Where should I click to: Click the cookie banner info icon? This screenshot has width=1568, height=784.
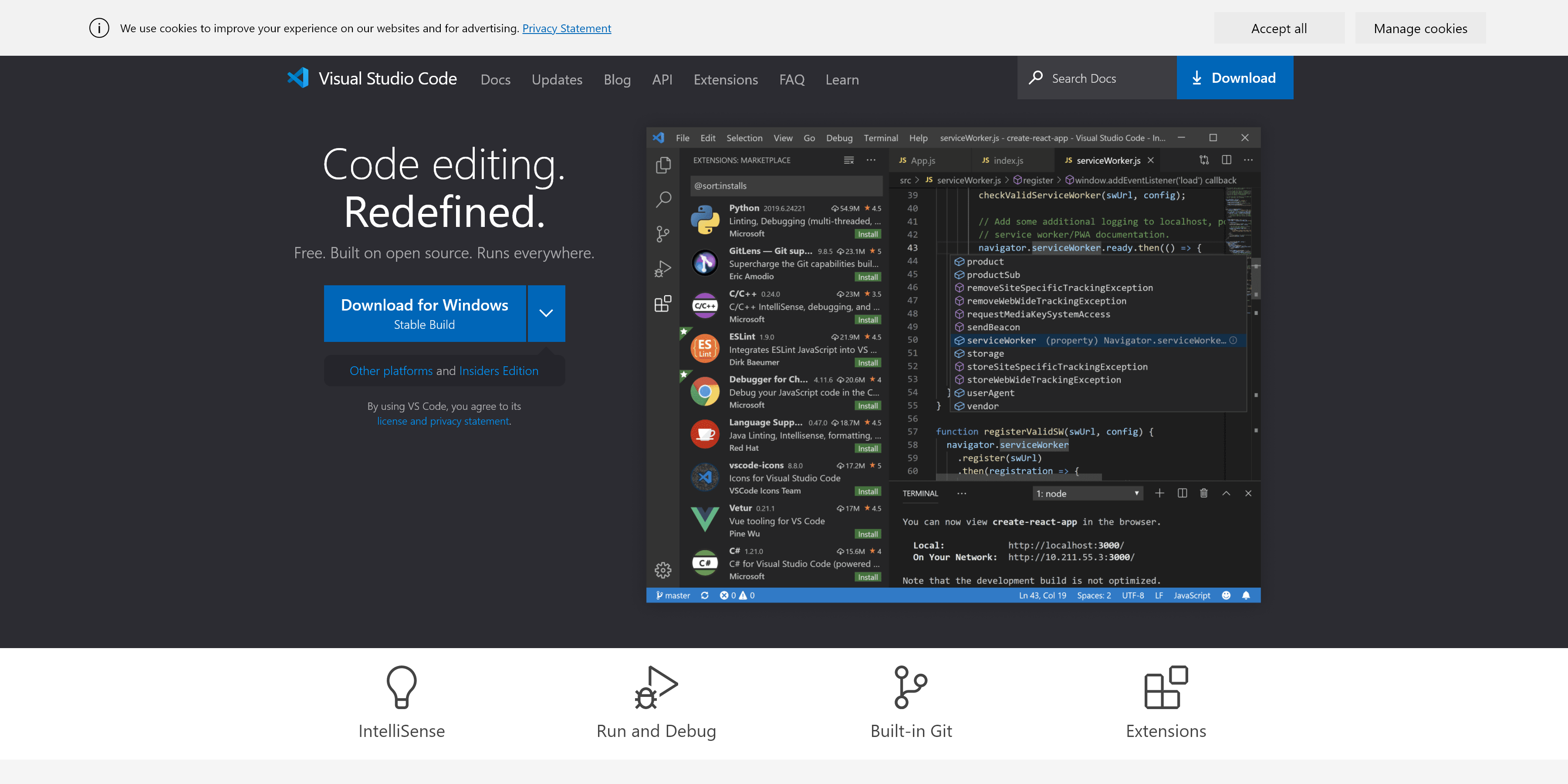(x=99, y=28)
